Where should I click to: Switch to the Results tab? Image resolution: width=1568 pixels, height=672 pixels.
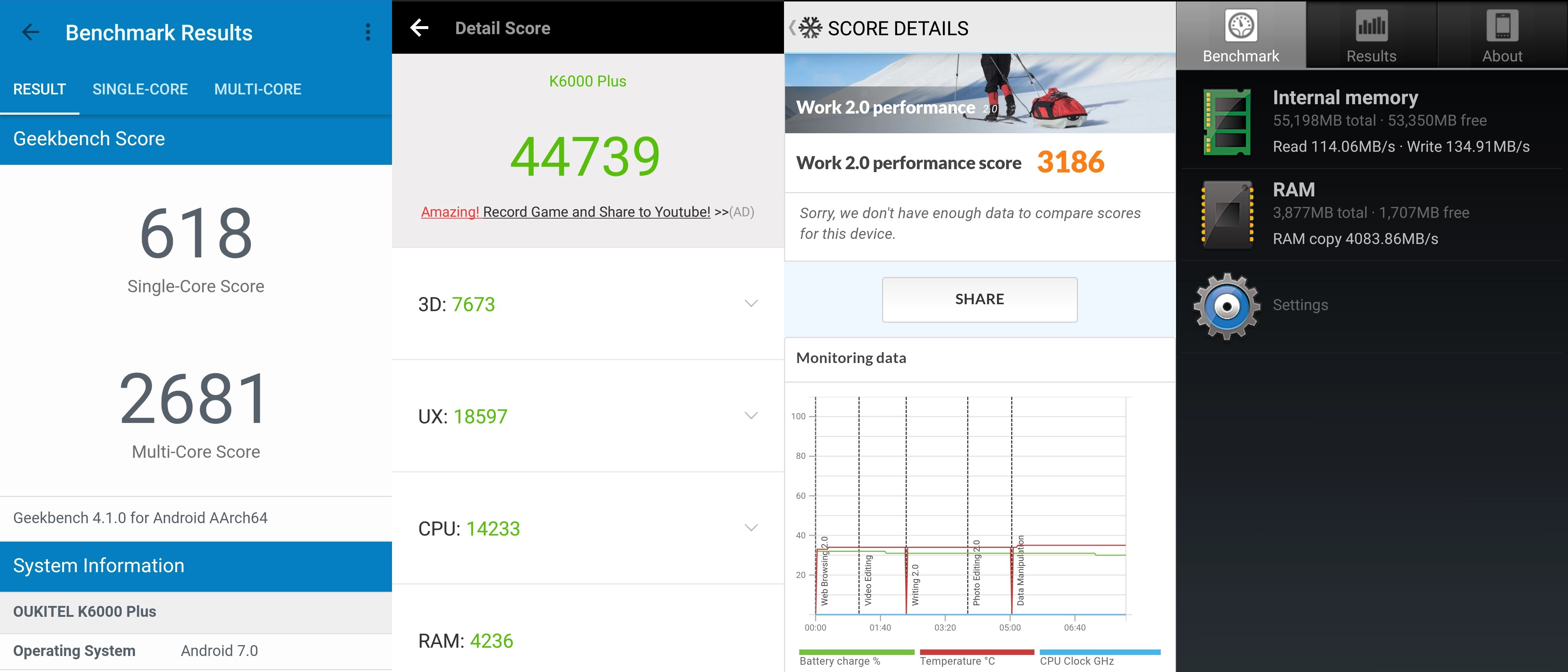[x=1371, y=35]
